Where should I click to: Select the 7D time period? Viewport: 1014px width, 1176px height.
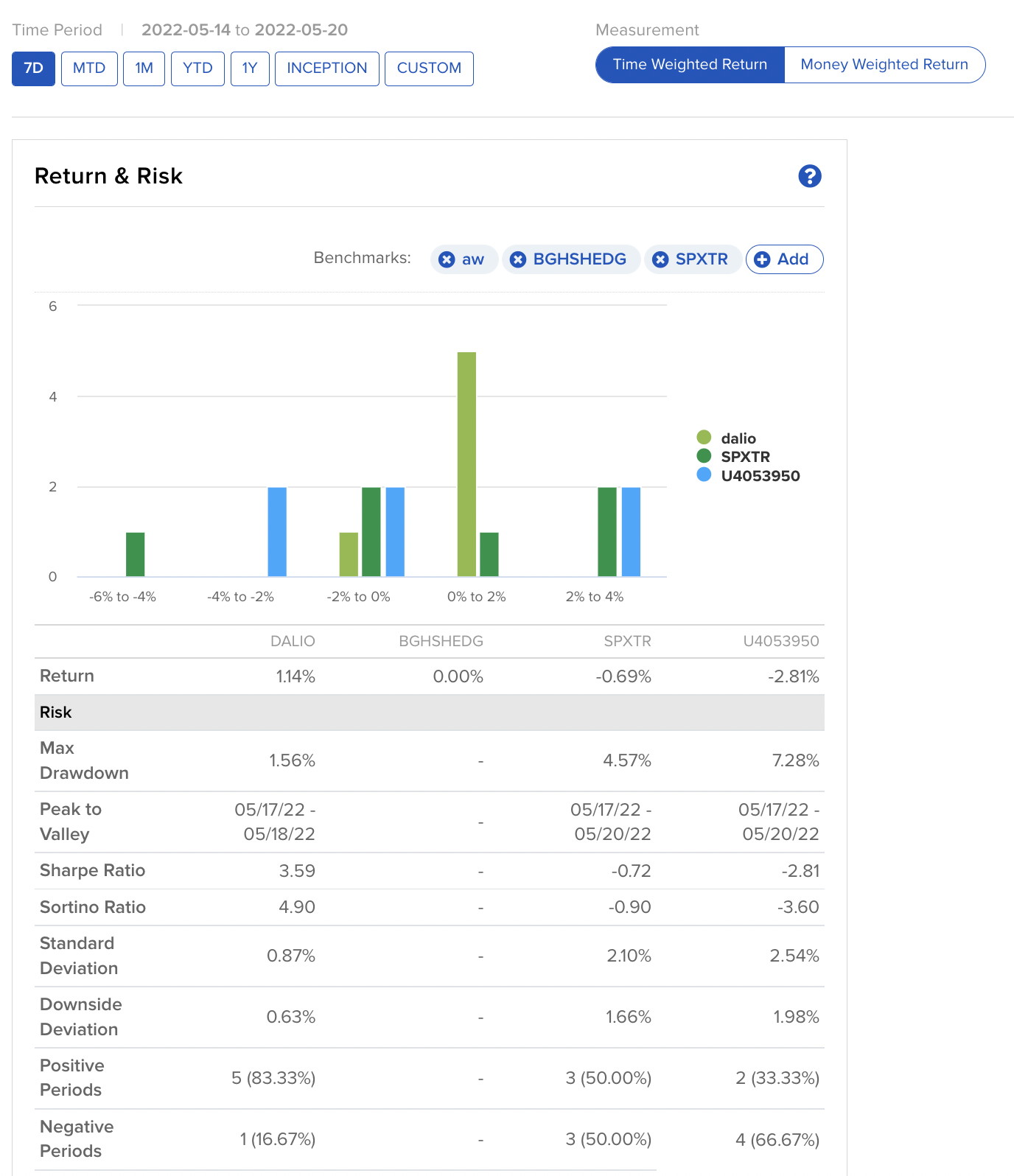tap(33, 69)
